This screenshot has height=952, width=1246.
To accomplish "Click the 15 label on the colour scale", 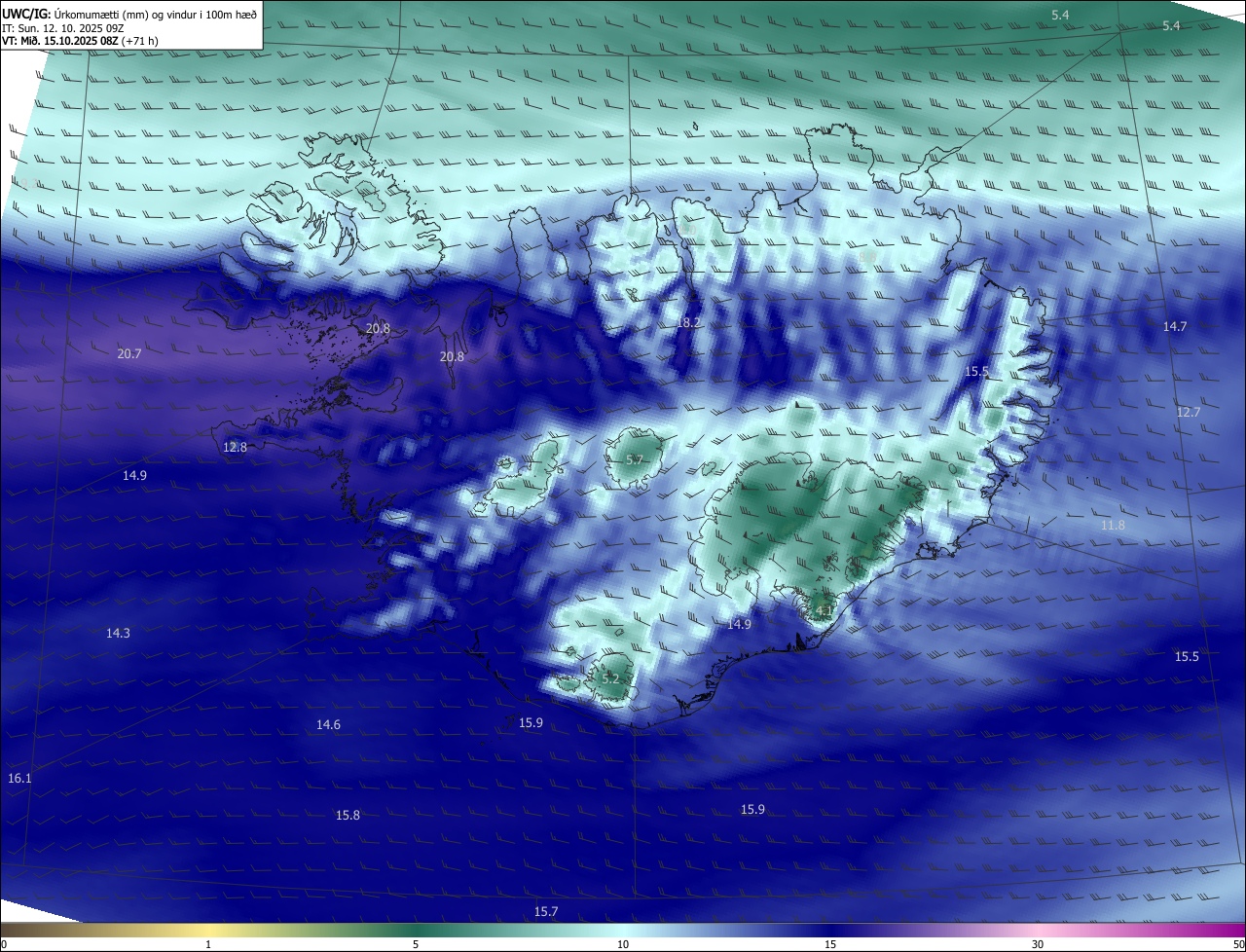I will tap(830, 944).
